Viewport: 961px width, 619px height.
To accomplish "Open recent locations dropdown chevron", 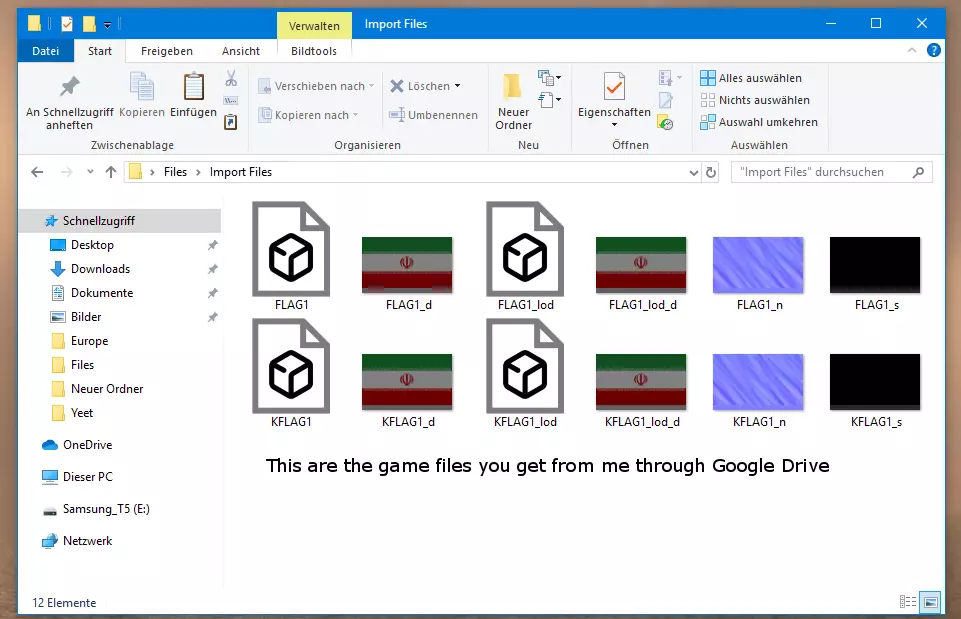I will 90,172.
